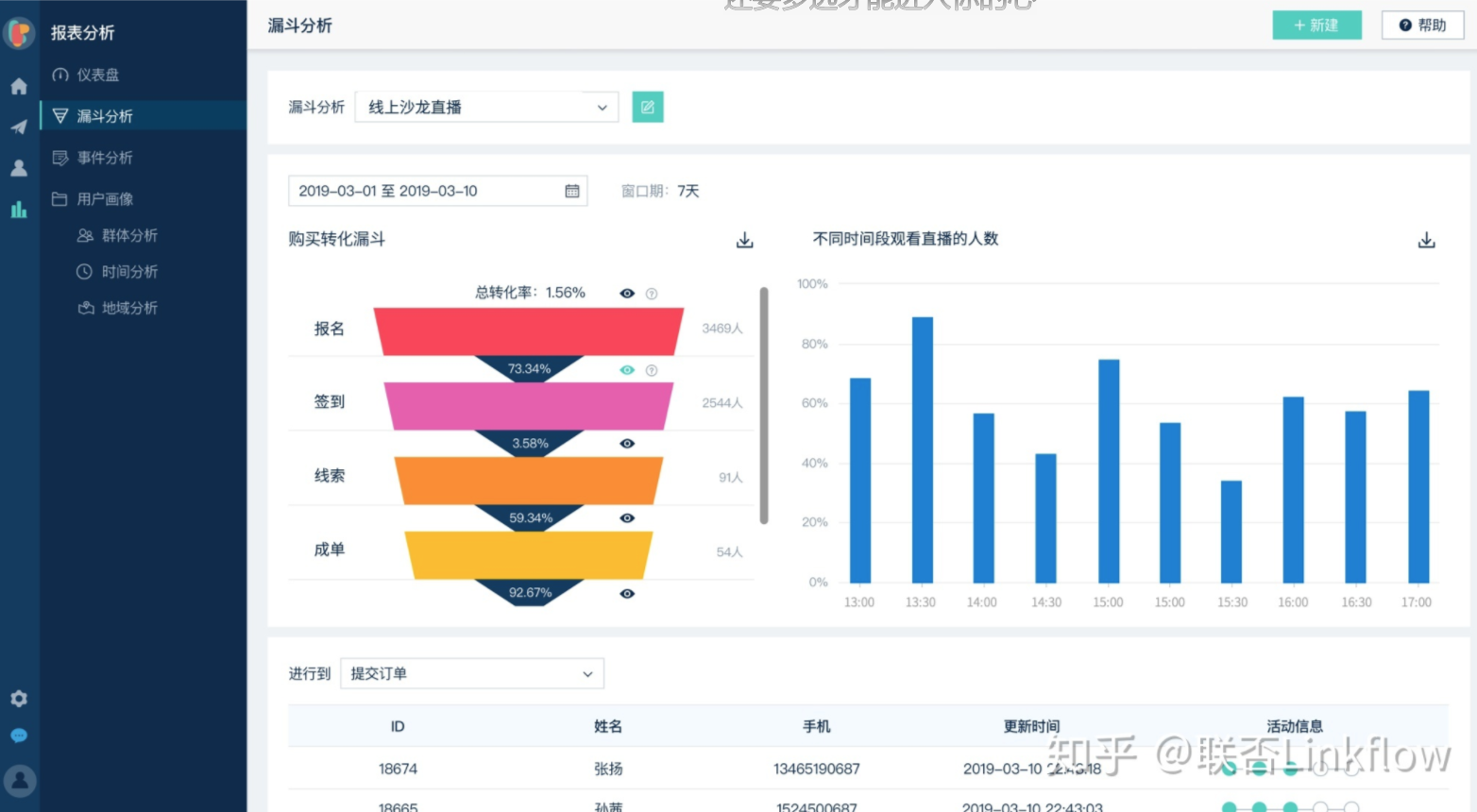Click the funnel chart vertical scrollbar
This screenshot has width=1477, height=812.
(x=764, y=406)
